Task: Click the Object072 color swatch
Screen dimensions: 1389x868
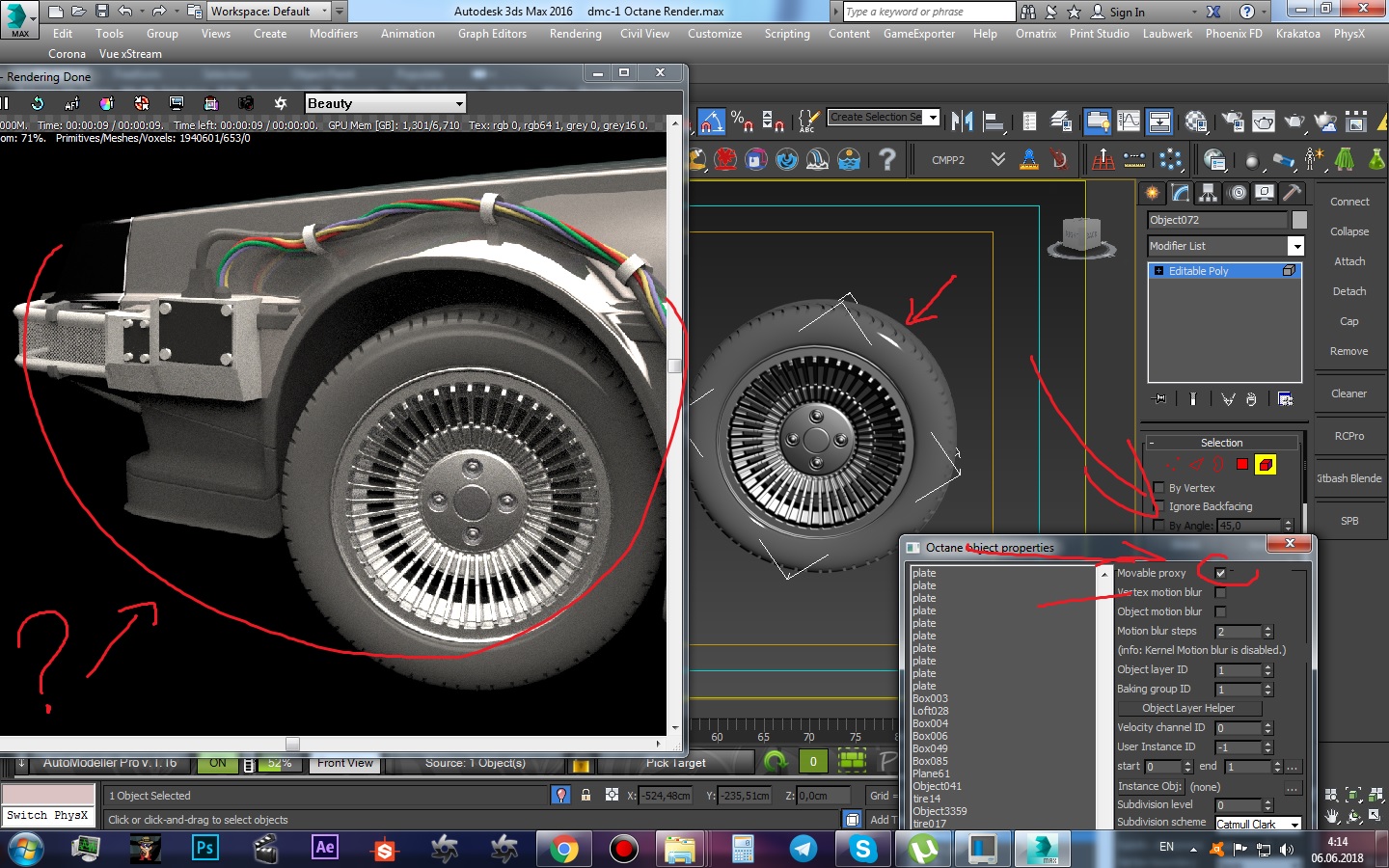Action: point(1299,220)
